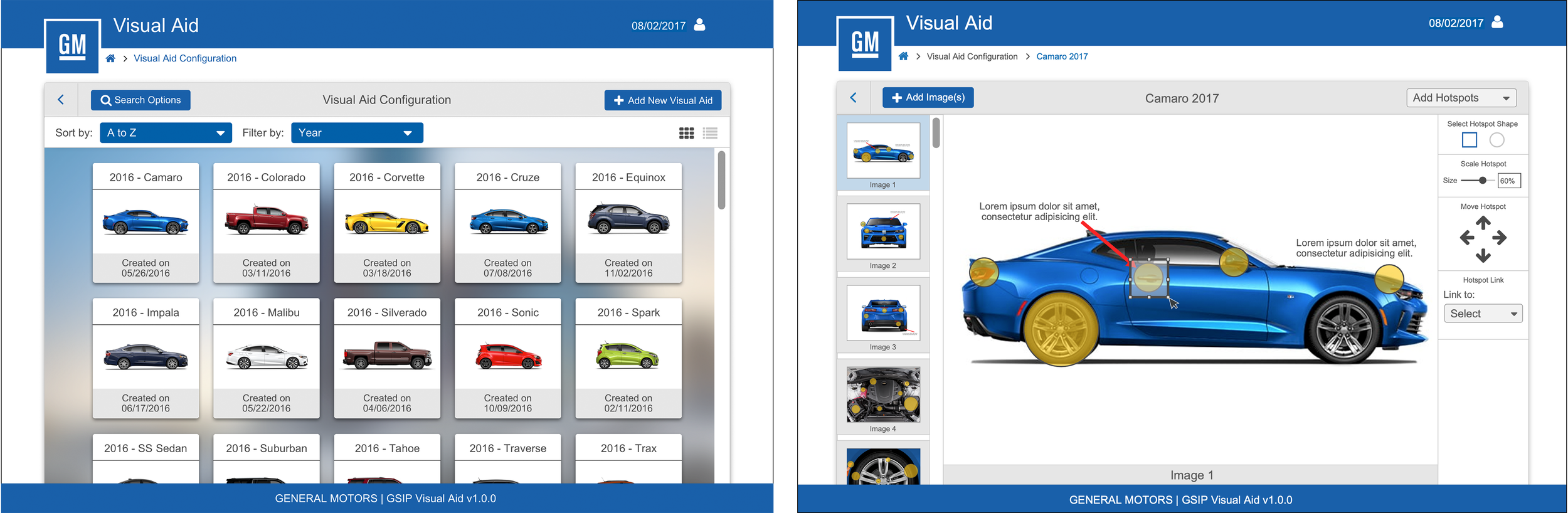Open the 2016 - Equinox card

click(x=628, y=223)
